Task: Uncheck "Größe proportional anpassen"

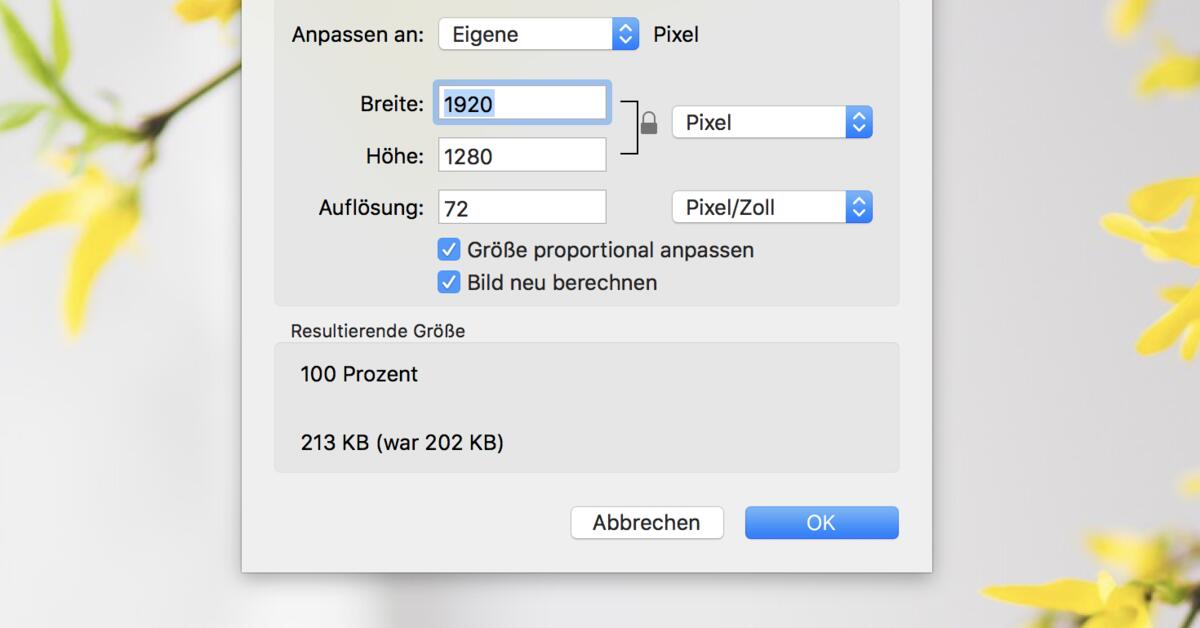Action: point(448,249)
